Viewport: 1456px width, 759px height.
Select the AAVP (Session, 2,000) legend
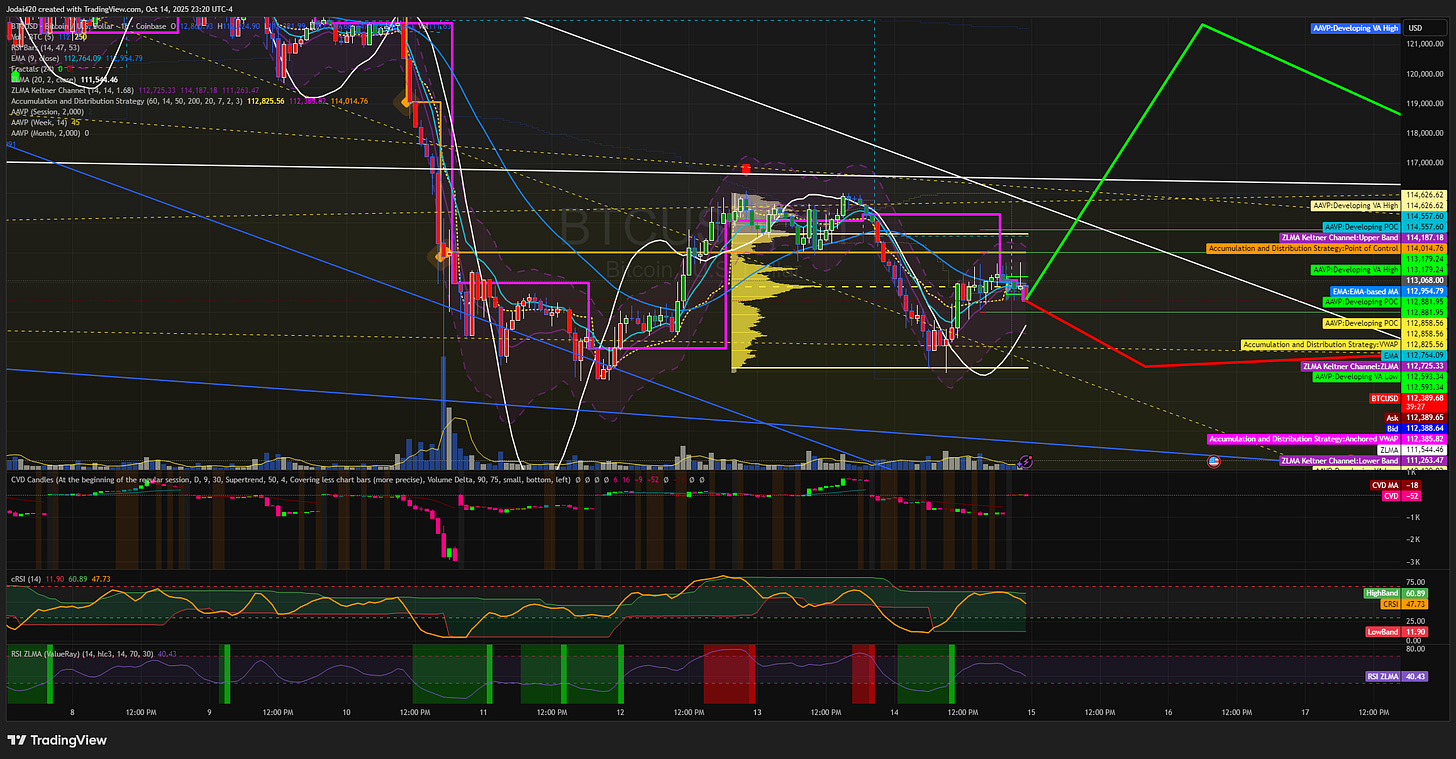click(x=48, y=112)
